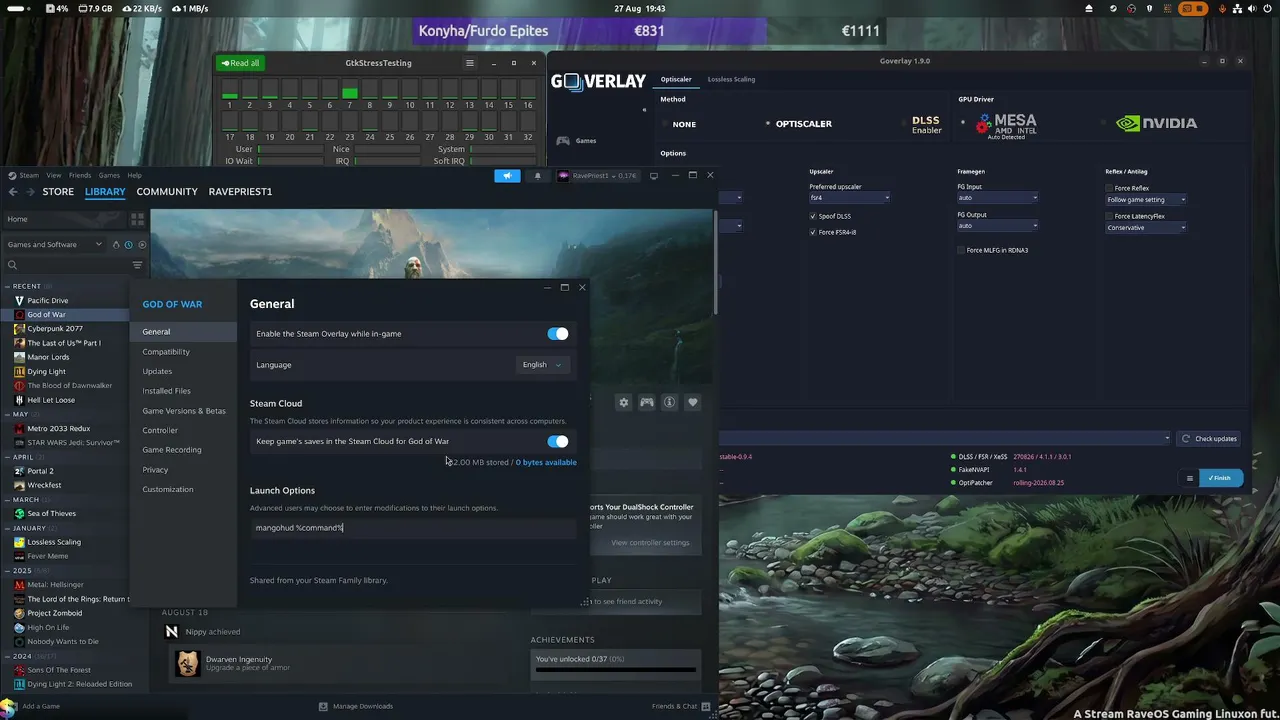
Task: Open Steam account dropdown RavePriest1
Action: 597,176
